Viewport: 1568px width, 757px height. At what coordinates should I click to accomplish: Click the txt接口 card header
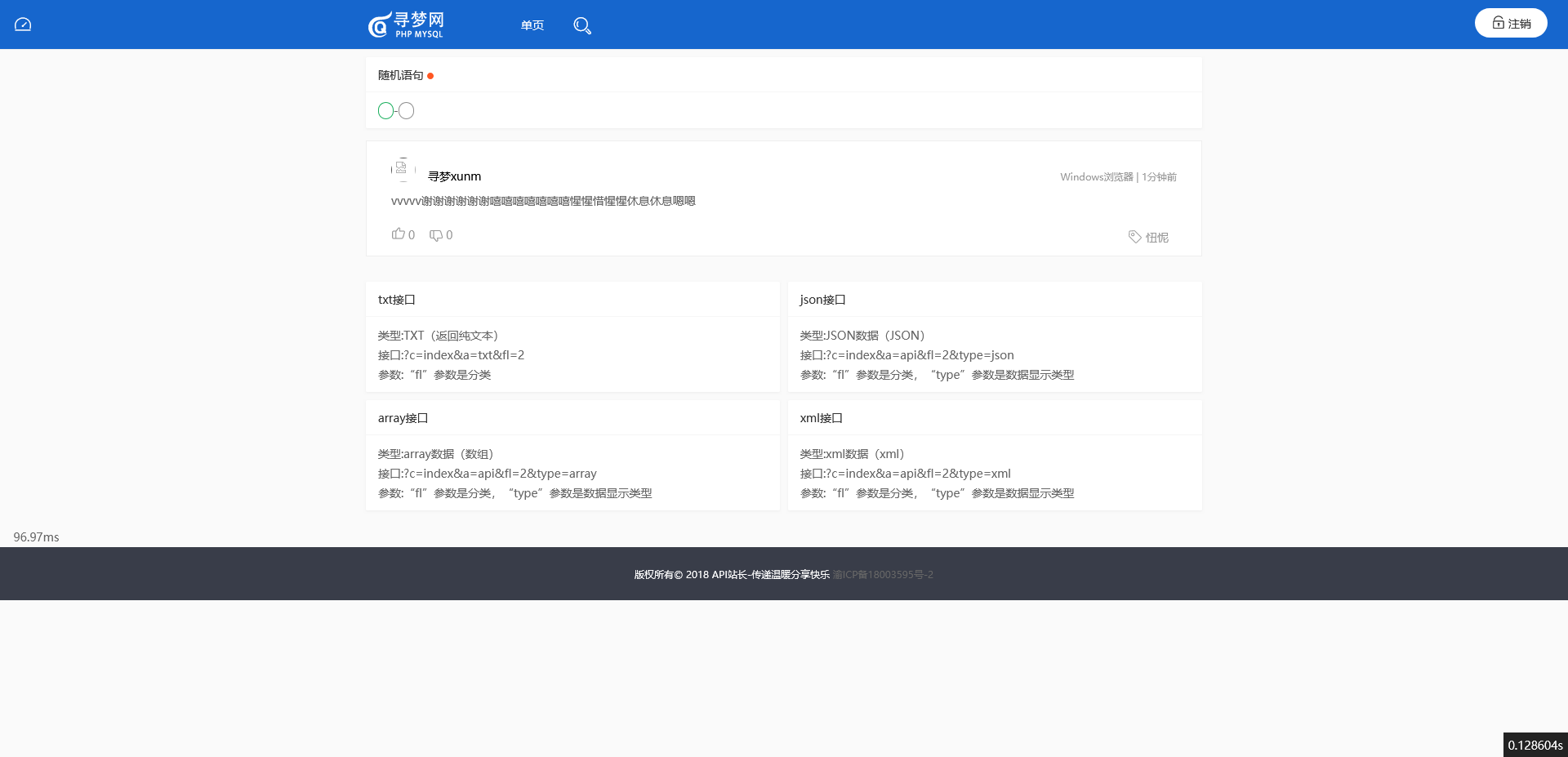(x=396, y=300)
